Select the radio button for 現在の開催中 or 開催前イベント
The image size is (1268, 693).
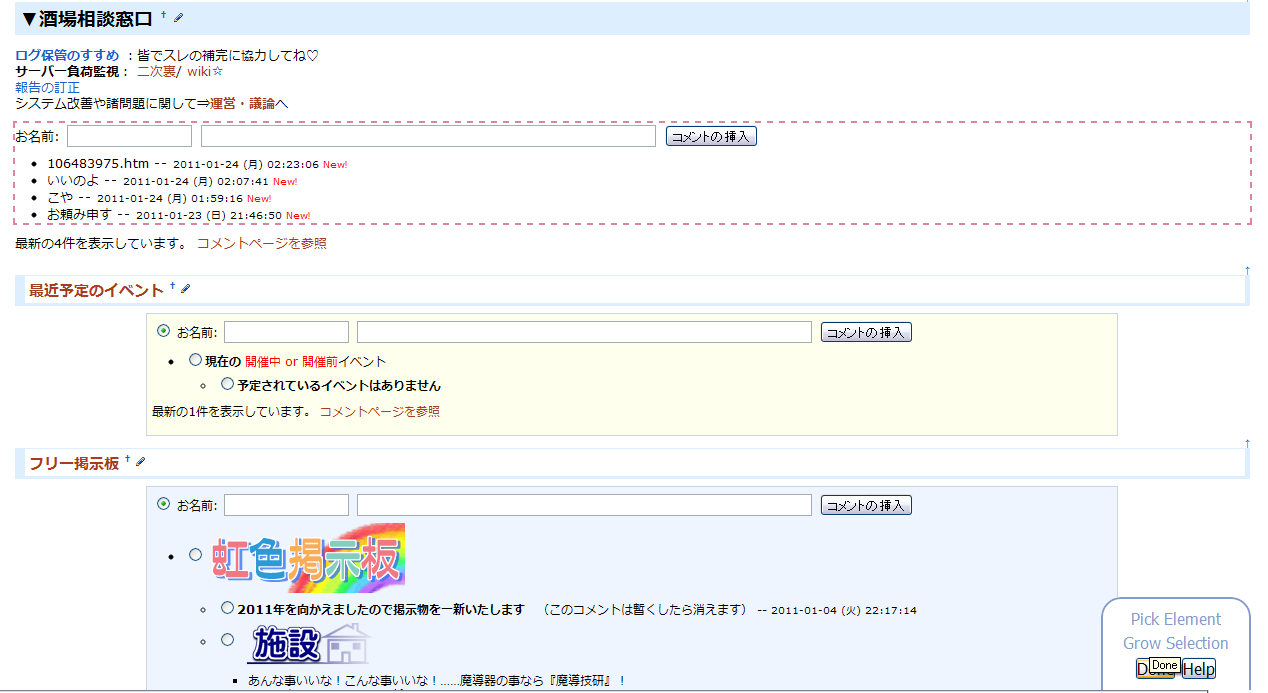point(195,361)
